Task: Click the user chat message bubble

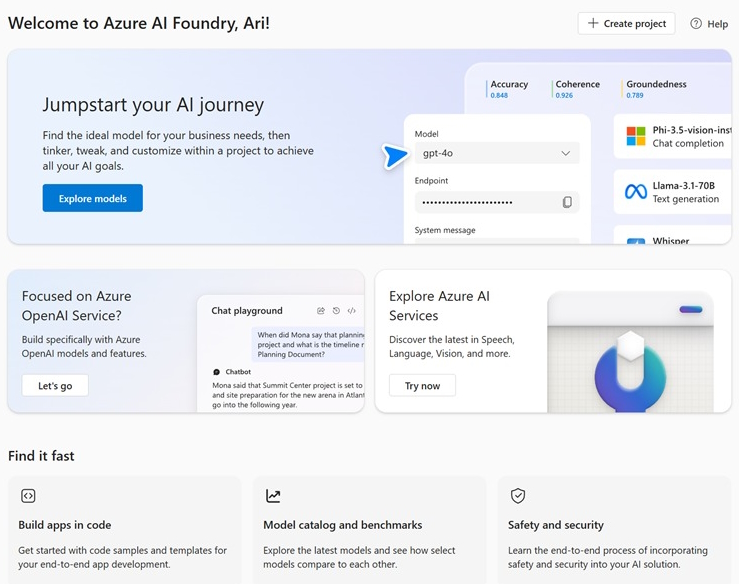Action: [x=308, y=345]
